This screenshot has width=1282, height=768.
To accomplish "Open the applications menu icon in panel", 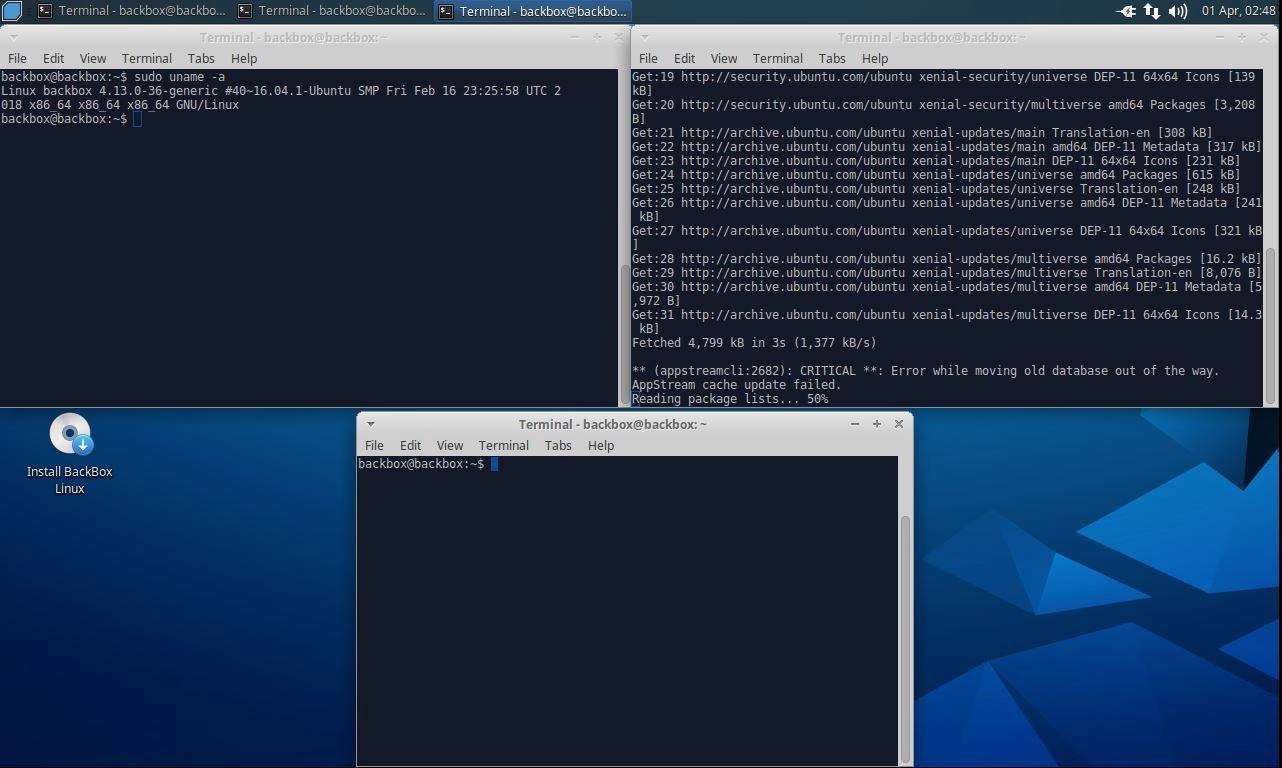I will pos(12,11).
